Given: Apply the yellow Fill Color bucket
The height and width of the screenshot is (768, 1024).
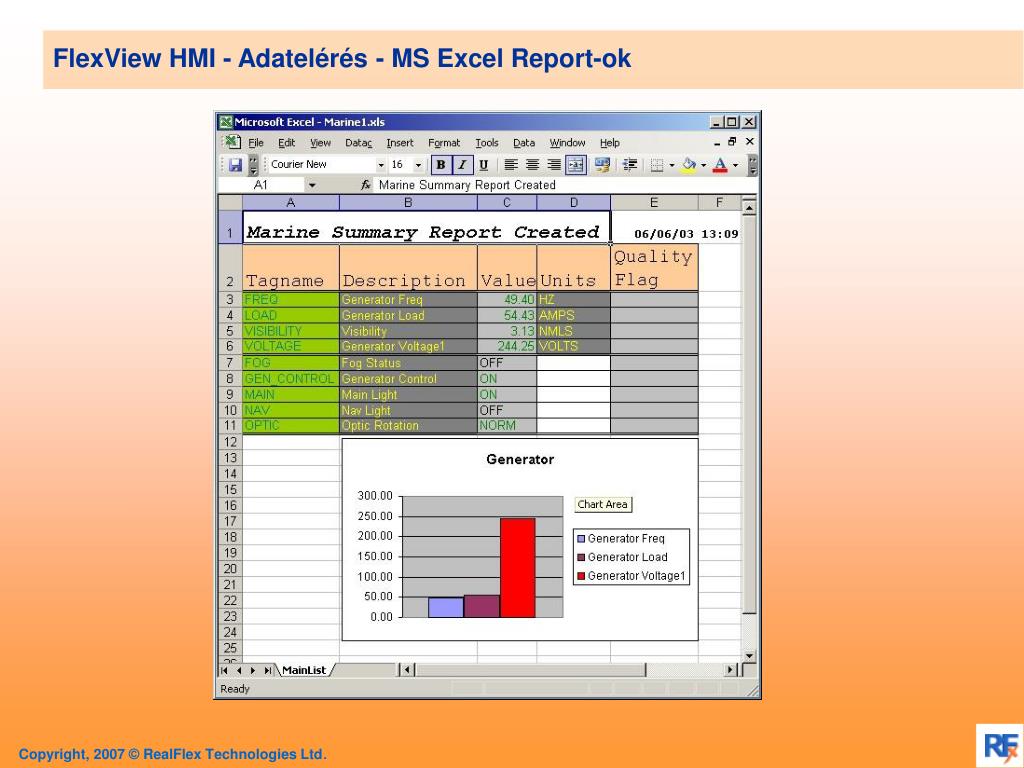Looking at the screenshot, I should 688,165.
